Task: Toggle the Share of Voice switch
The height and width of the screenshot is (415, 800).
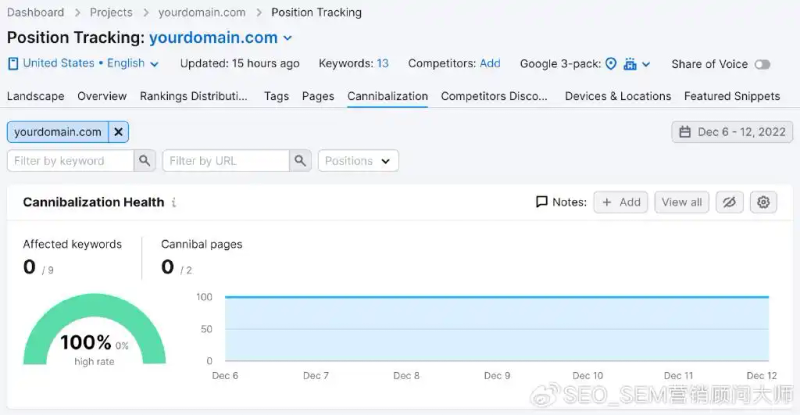Action: pos(762,64)
